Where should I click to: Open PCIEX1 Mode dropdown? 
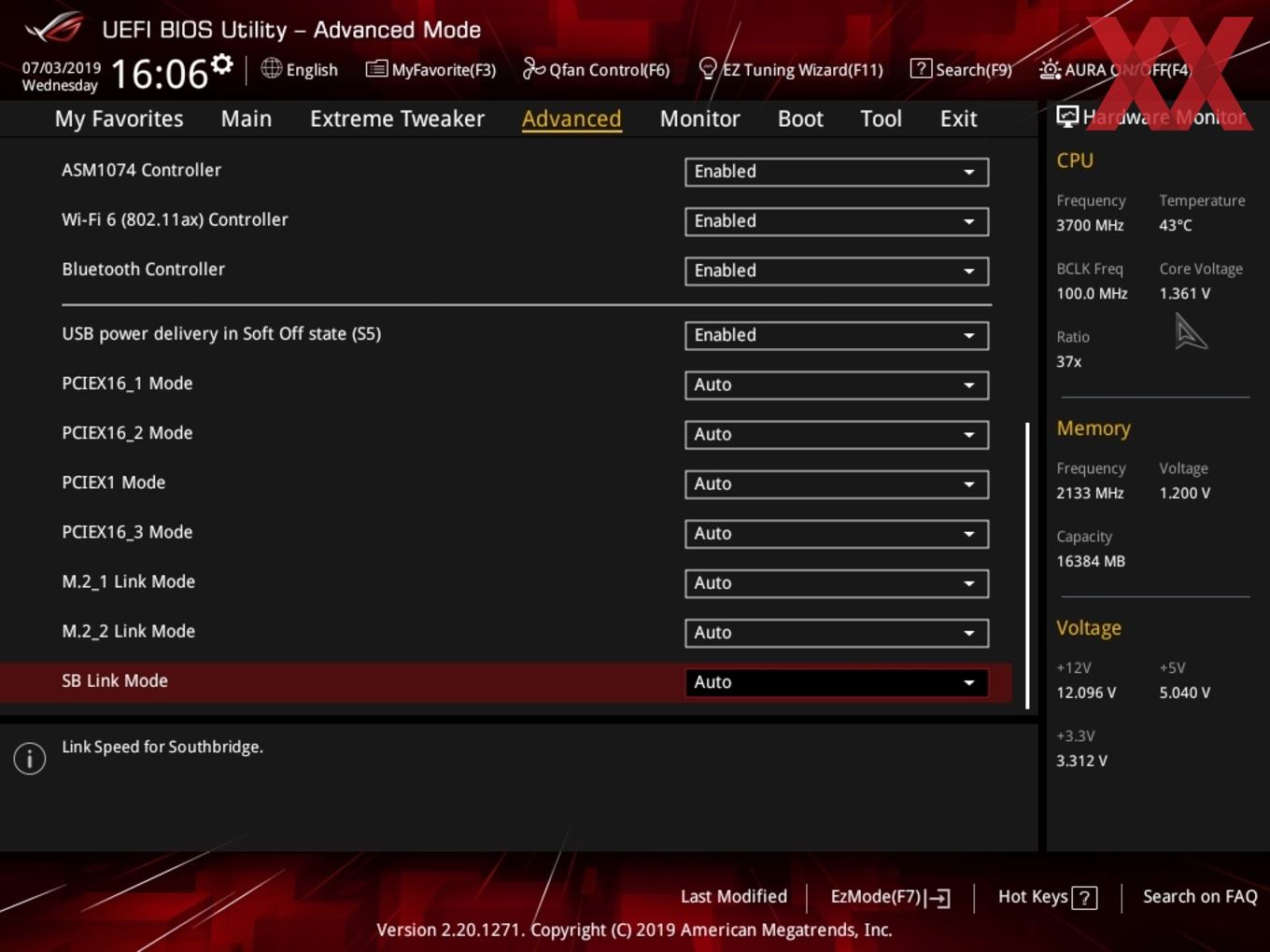tap(837, 483)
